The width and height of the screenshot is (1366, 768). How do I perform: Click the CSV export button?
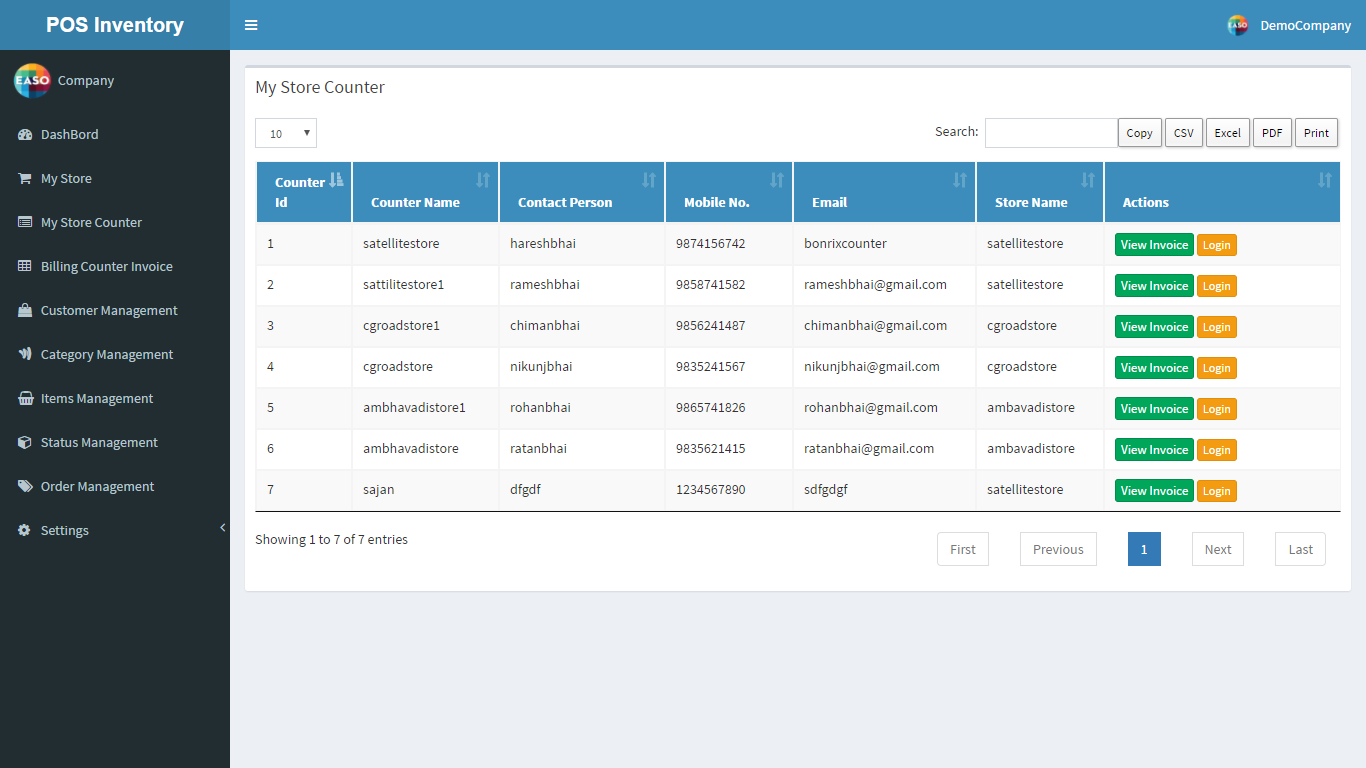point(1184,133)
